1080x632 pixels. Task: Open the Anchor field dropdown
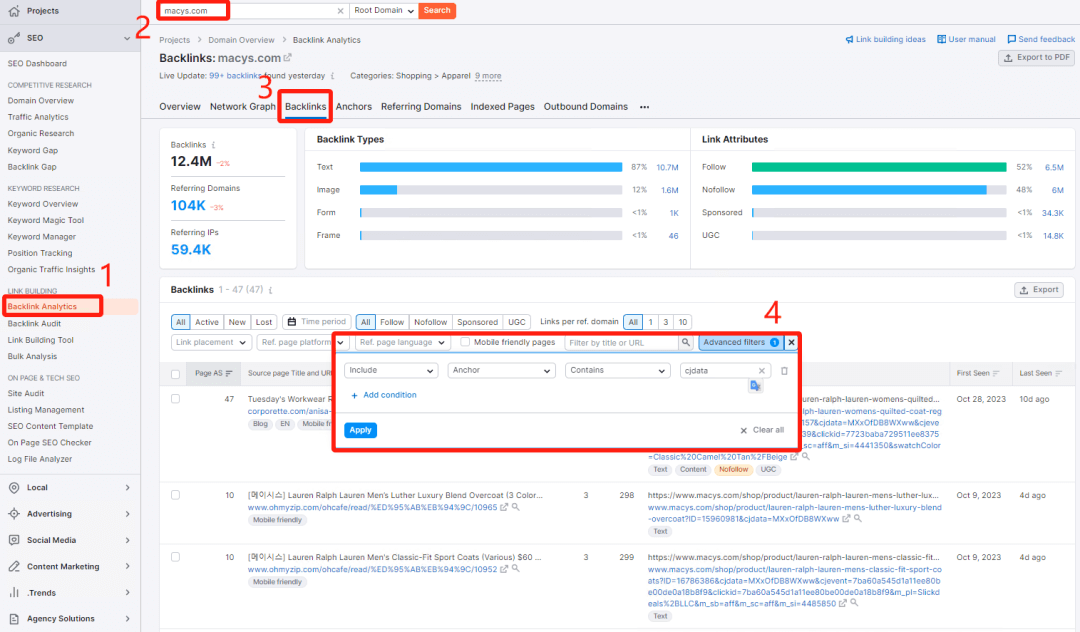pos(501,370)
